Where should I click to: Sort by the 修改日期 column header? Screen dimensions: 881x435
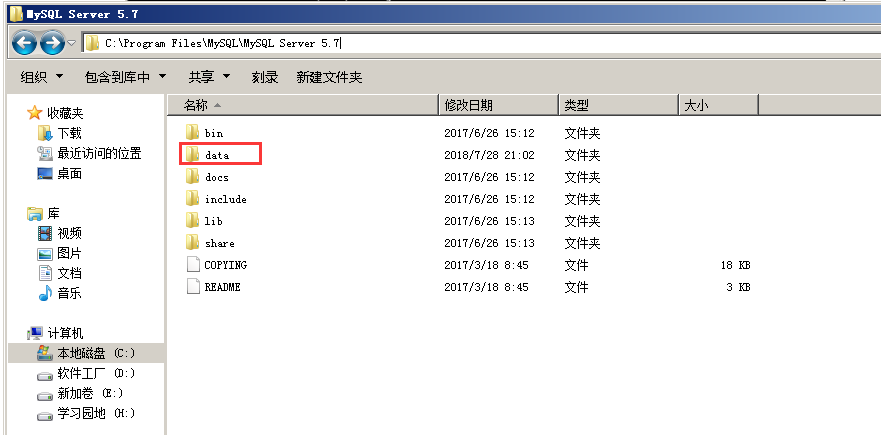[498, 105]
